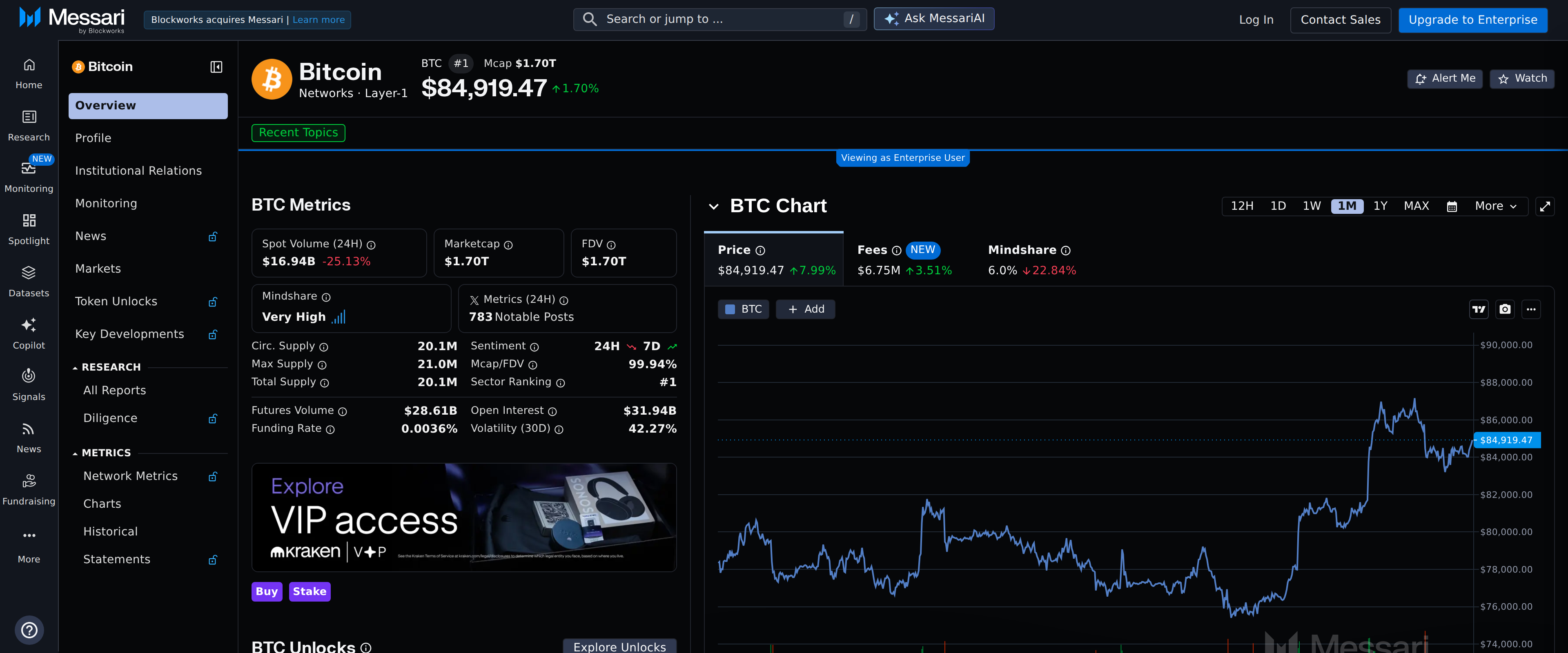This screenshot has width=1568, height=653.
Task: Open Signals in the left rail
Action: [x=29, y=385]
